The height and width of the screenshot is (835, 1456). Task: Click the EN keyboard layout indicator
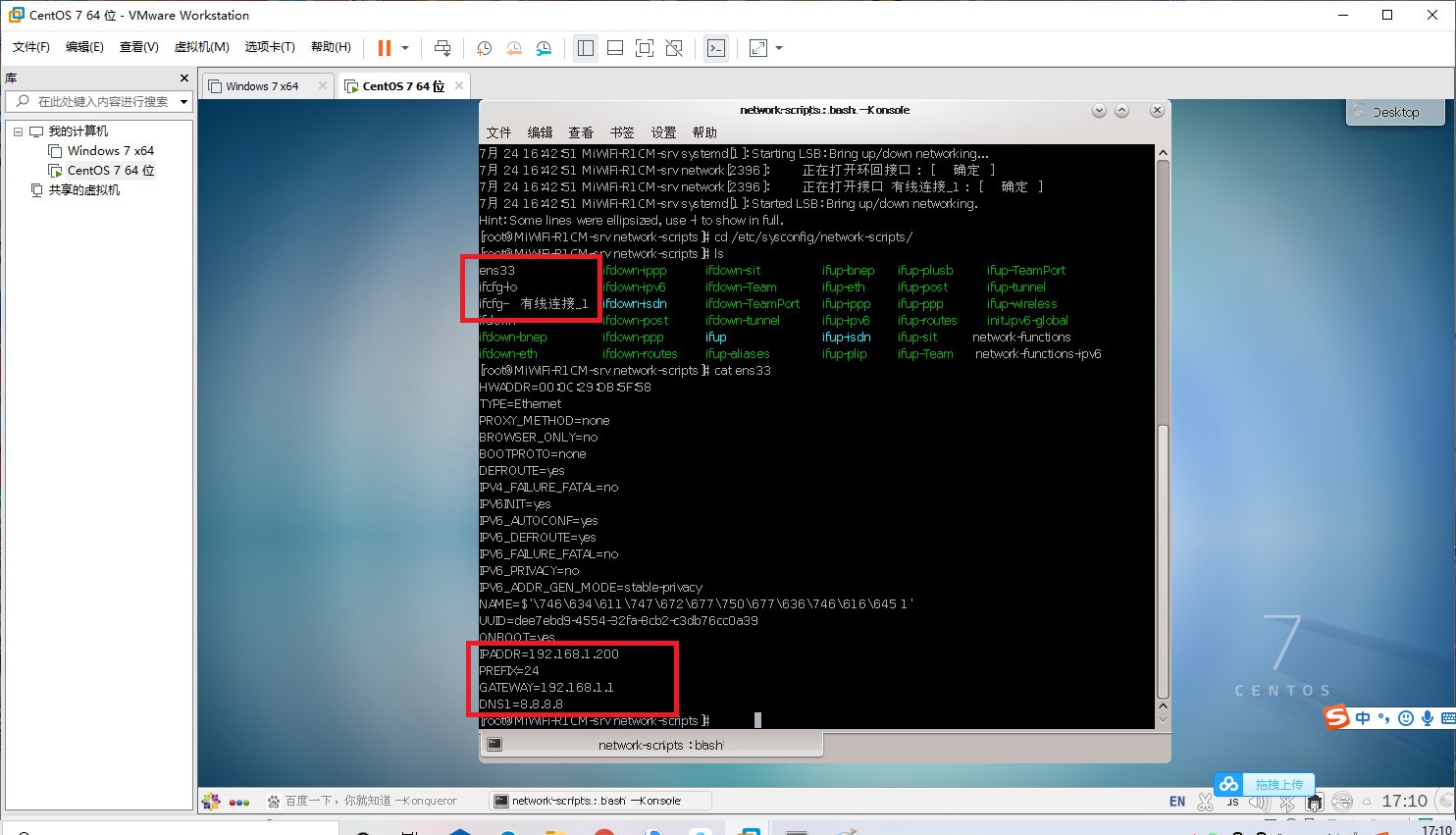[1177, 802]
